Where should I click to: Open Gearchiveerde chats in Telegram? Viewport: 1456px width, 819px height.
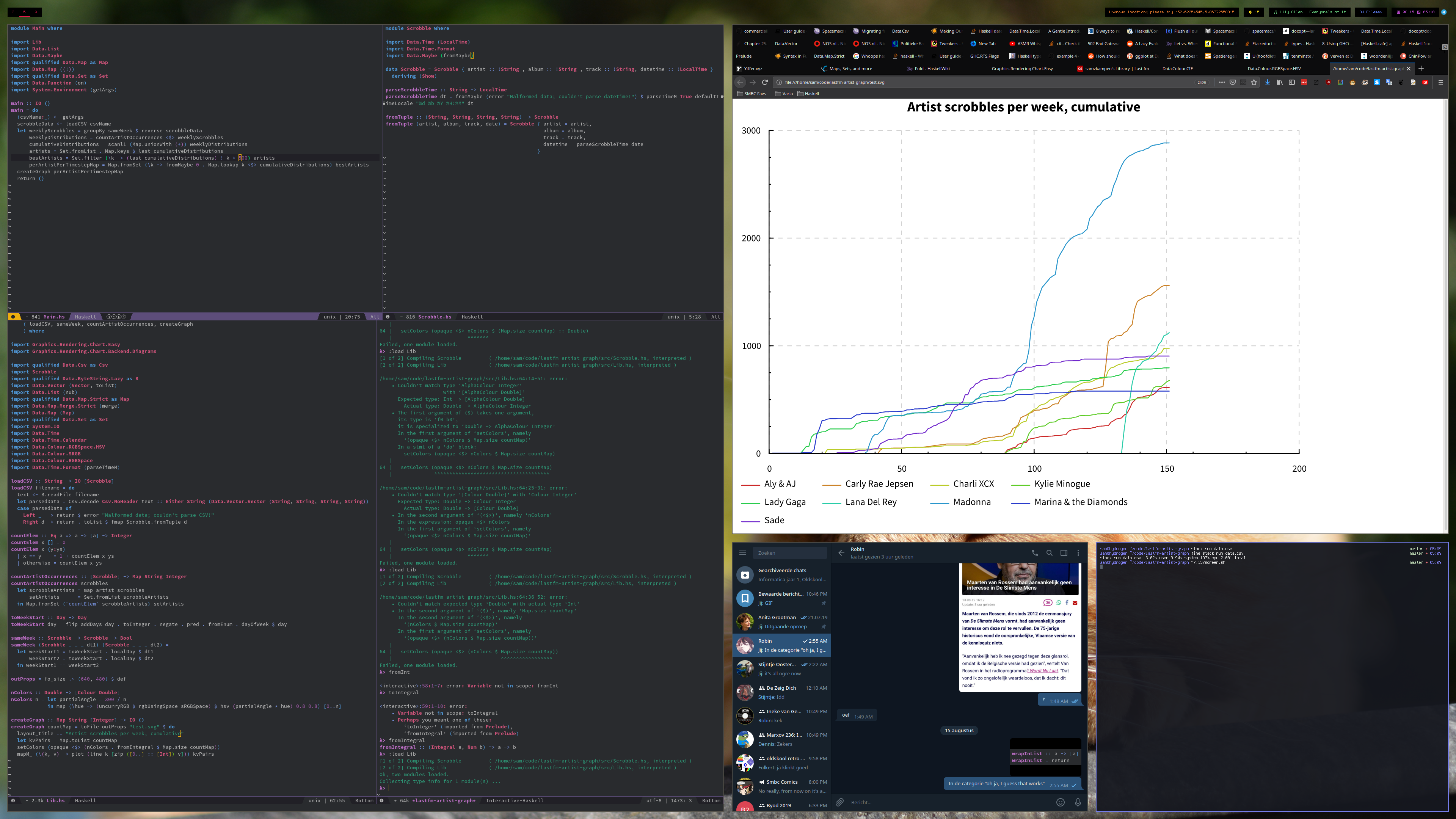[x=782, y=575]
